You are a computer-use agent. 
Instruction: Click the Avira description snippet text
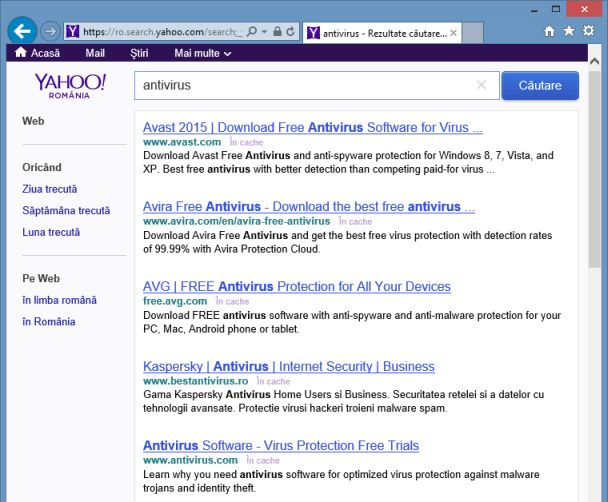(x=347, y=242)
